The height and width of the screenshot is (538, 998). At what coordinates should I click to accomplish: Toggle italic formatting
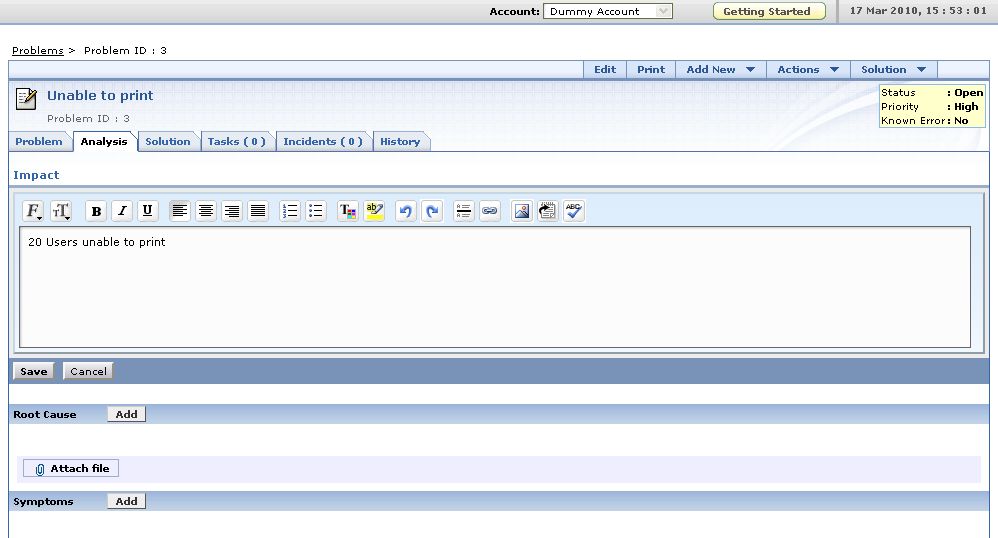click(122, 211)
